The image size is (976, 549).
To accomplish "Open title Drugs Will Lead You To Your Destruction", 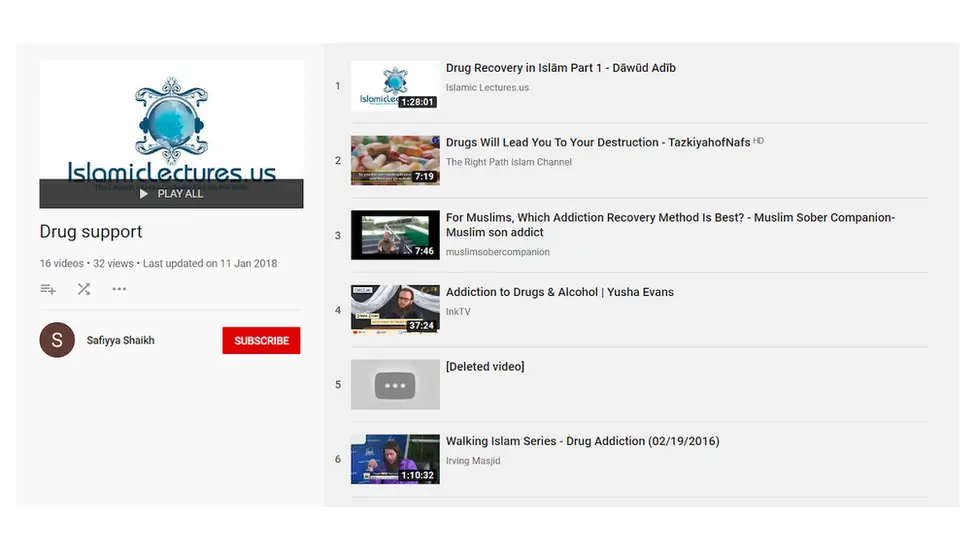I will point(598,143).
